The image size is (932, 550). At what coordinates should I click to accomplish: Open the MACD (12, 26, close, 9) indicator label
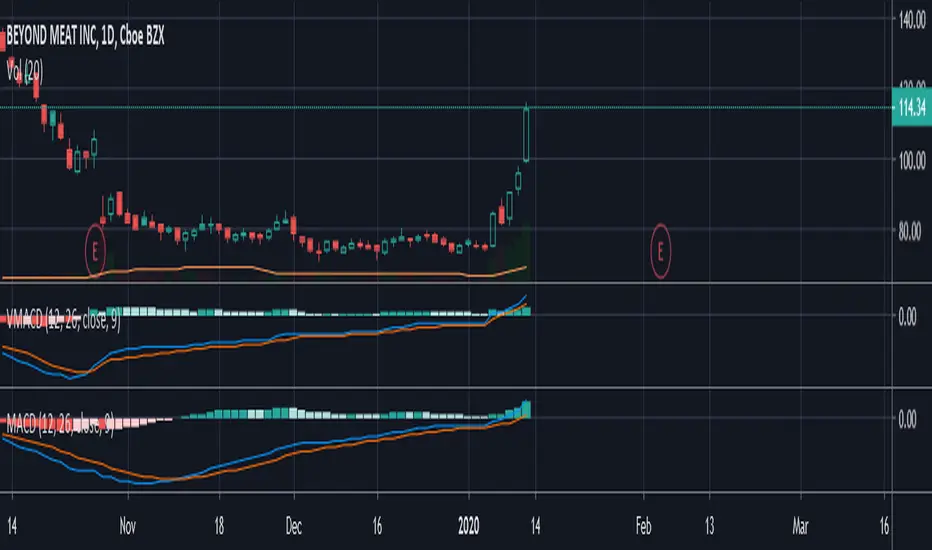[60, 425]
